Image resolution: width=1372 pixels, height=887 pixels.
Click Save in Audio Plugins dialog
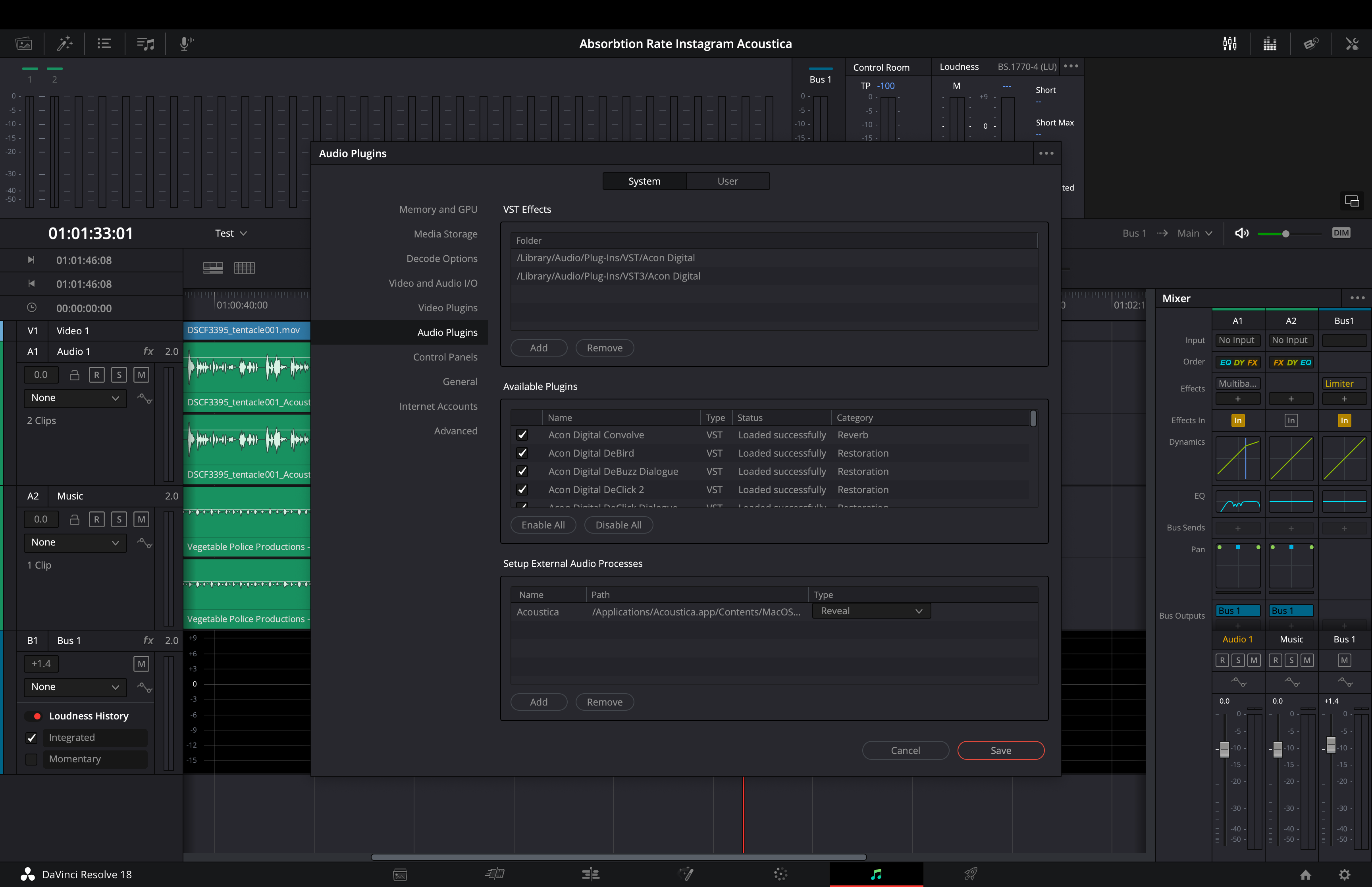(x=1001, y=750)
